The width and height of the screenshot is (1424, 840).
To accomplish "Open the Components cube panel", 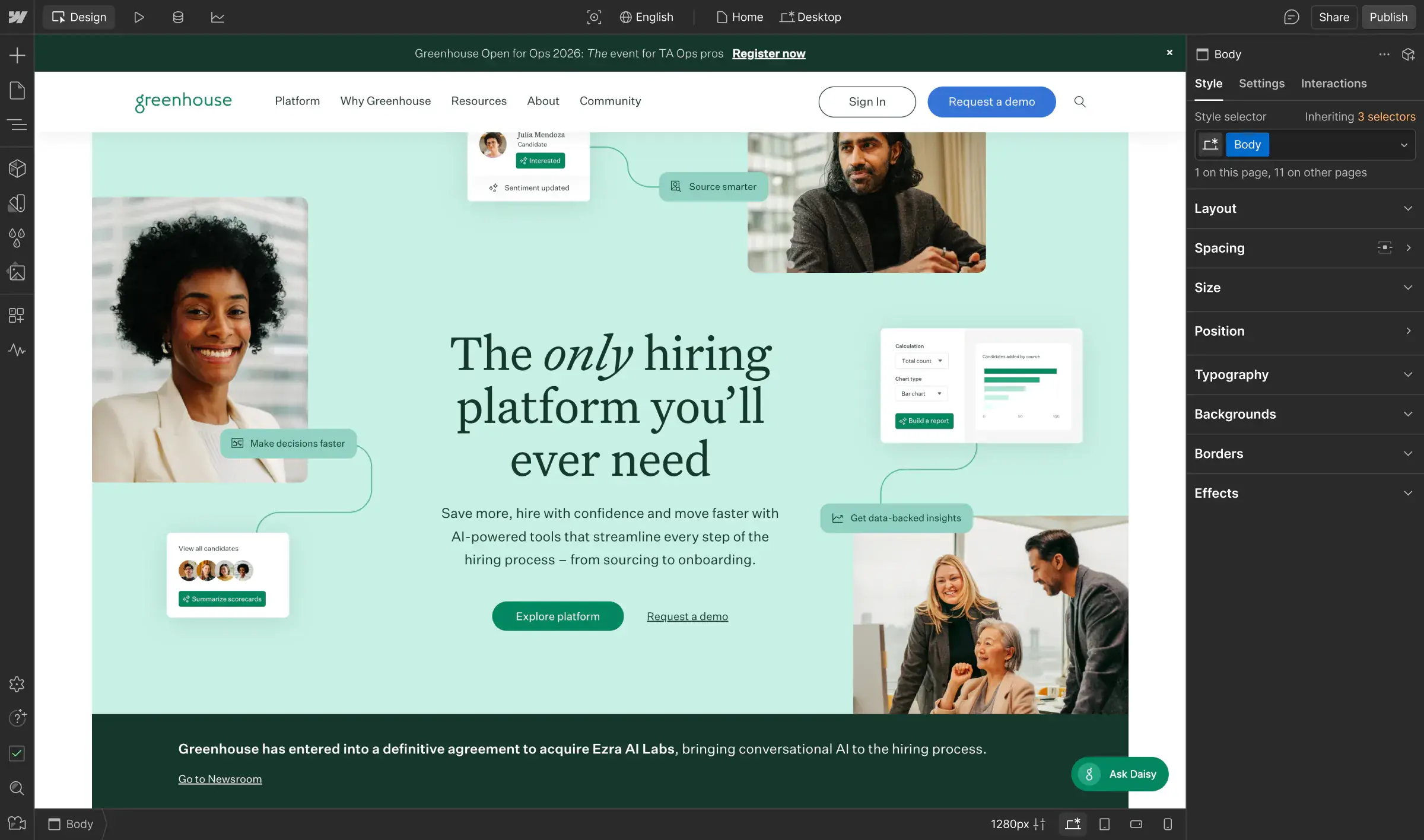I will (x=17, y=168).
